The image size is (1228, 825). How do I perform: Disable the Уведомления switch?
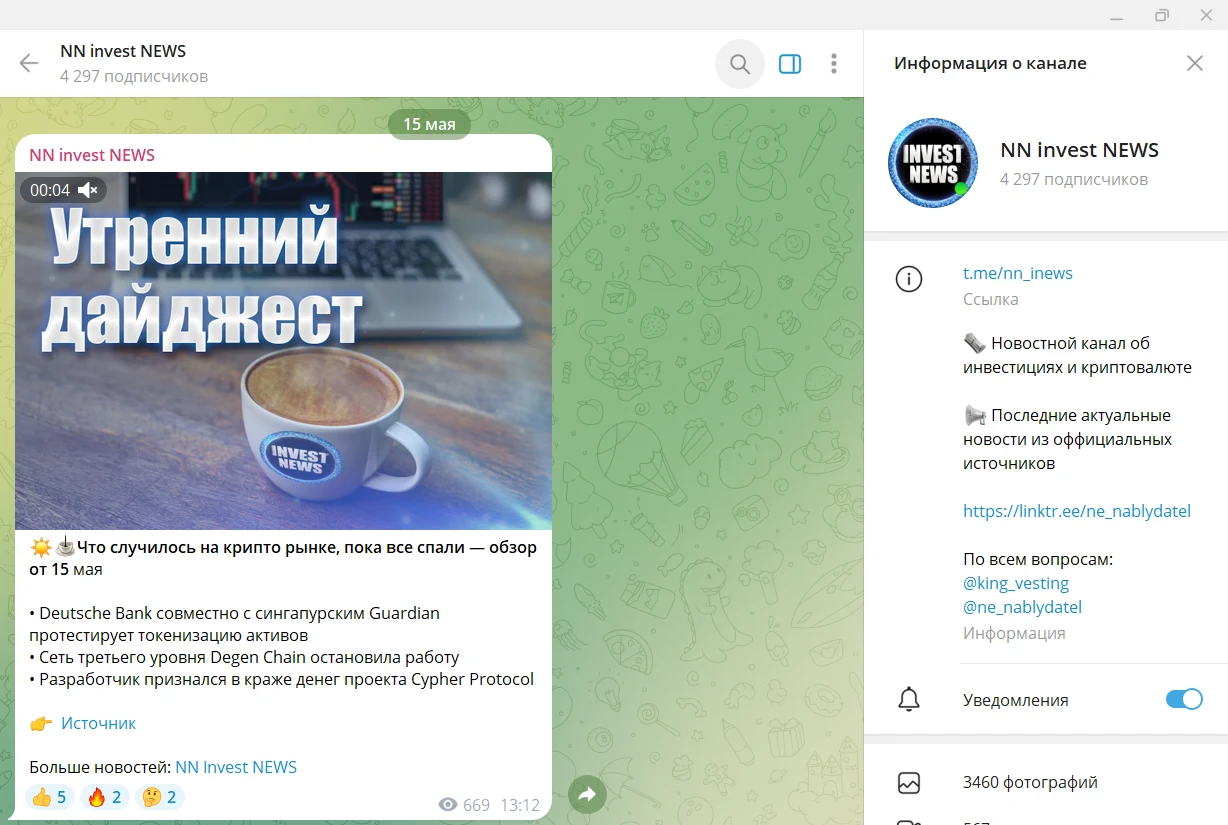[1184, 700]
